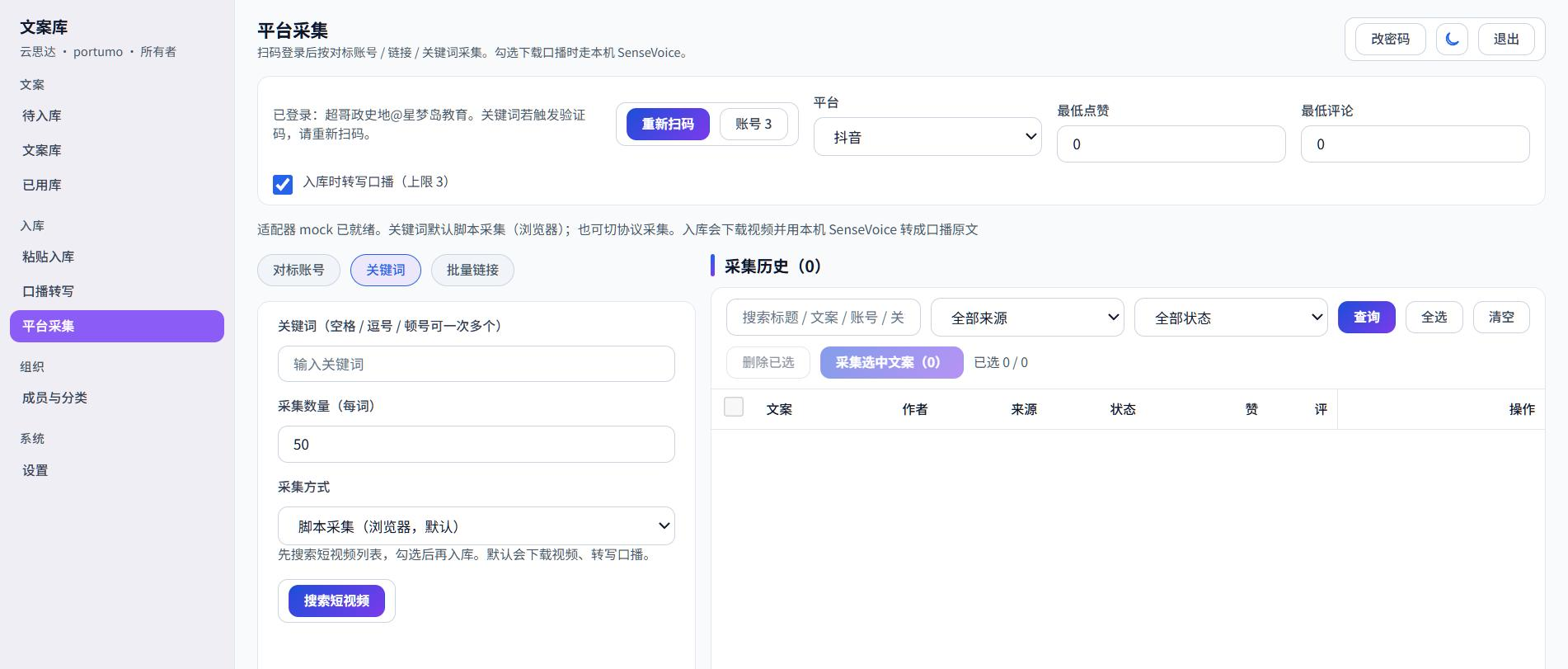Click 退出 to log out
This screenshot has height=669, width=1568.
pyautogui.click(x=1506, y=39)
